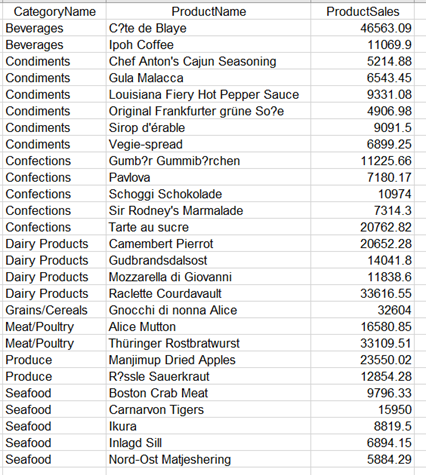
Task: Select the ProductName header cell
Action: (208, 12)
